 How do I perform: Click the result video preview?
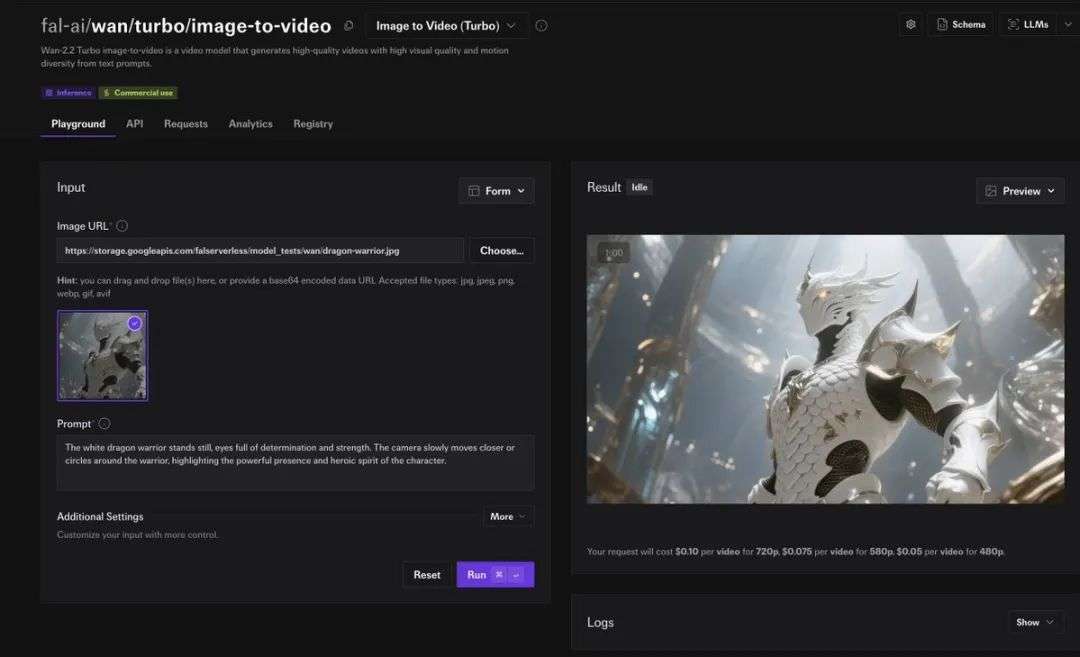coord(825,369)
